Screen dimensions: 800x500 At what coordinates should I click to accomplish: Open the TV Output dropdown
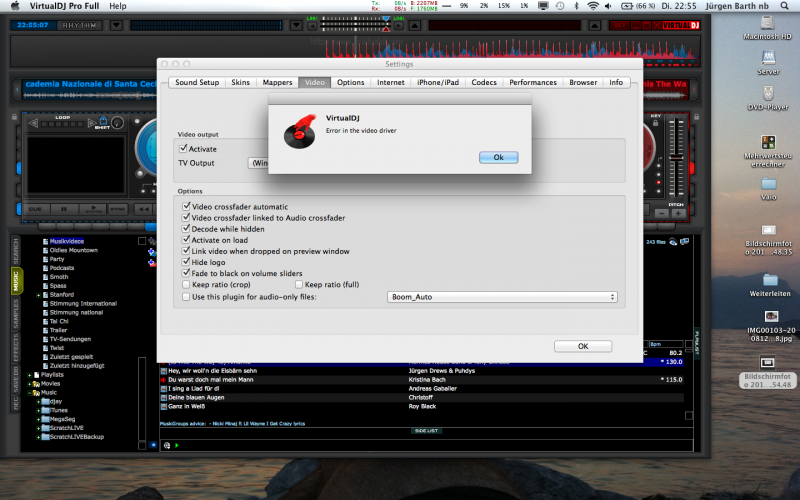(259, 163)
